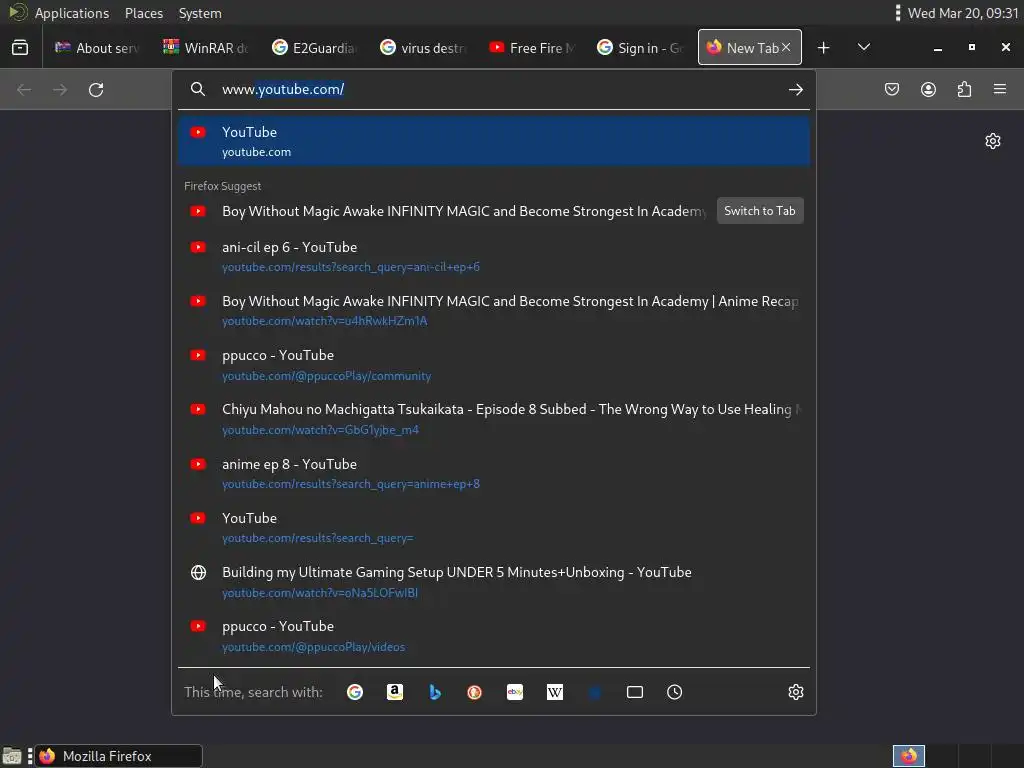
Task: Open Firefox View from the tab bar
Action: click(x=20, y=48)
